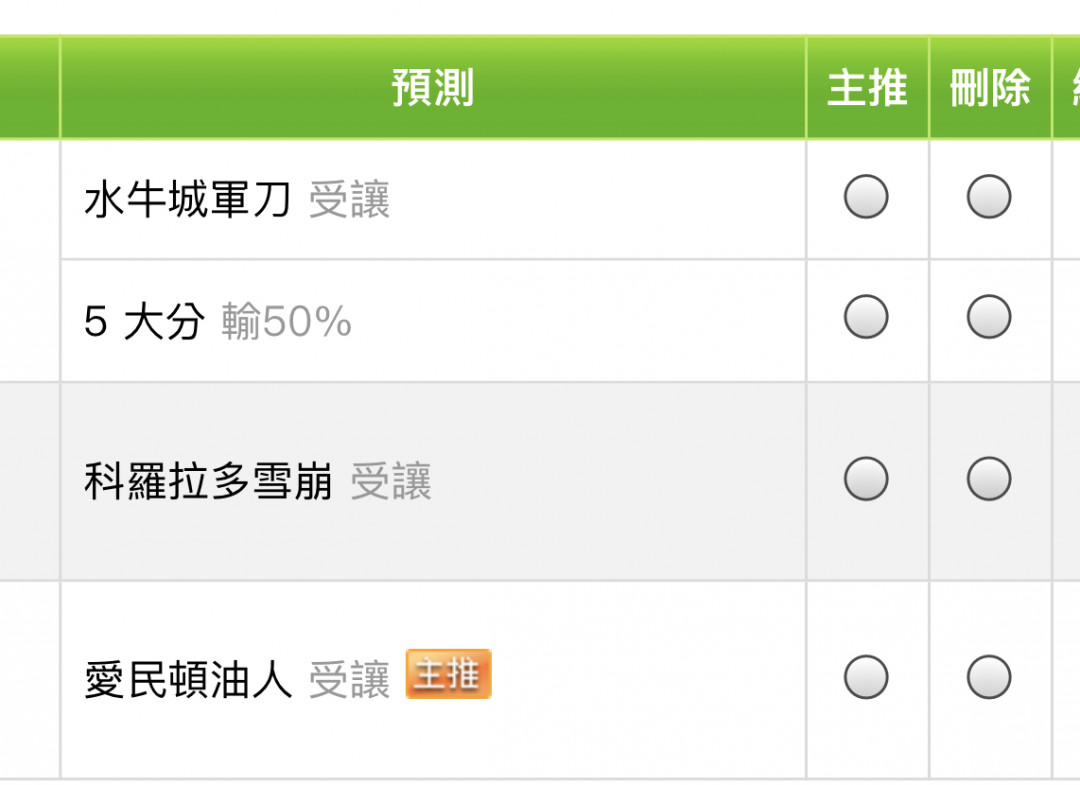
Task: Click the 水牛城軍刀 prediction text
Action: click(x=187, y=200)
